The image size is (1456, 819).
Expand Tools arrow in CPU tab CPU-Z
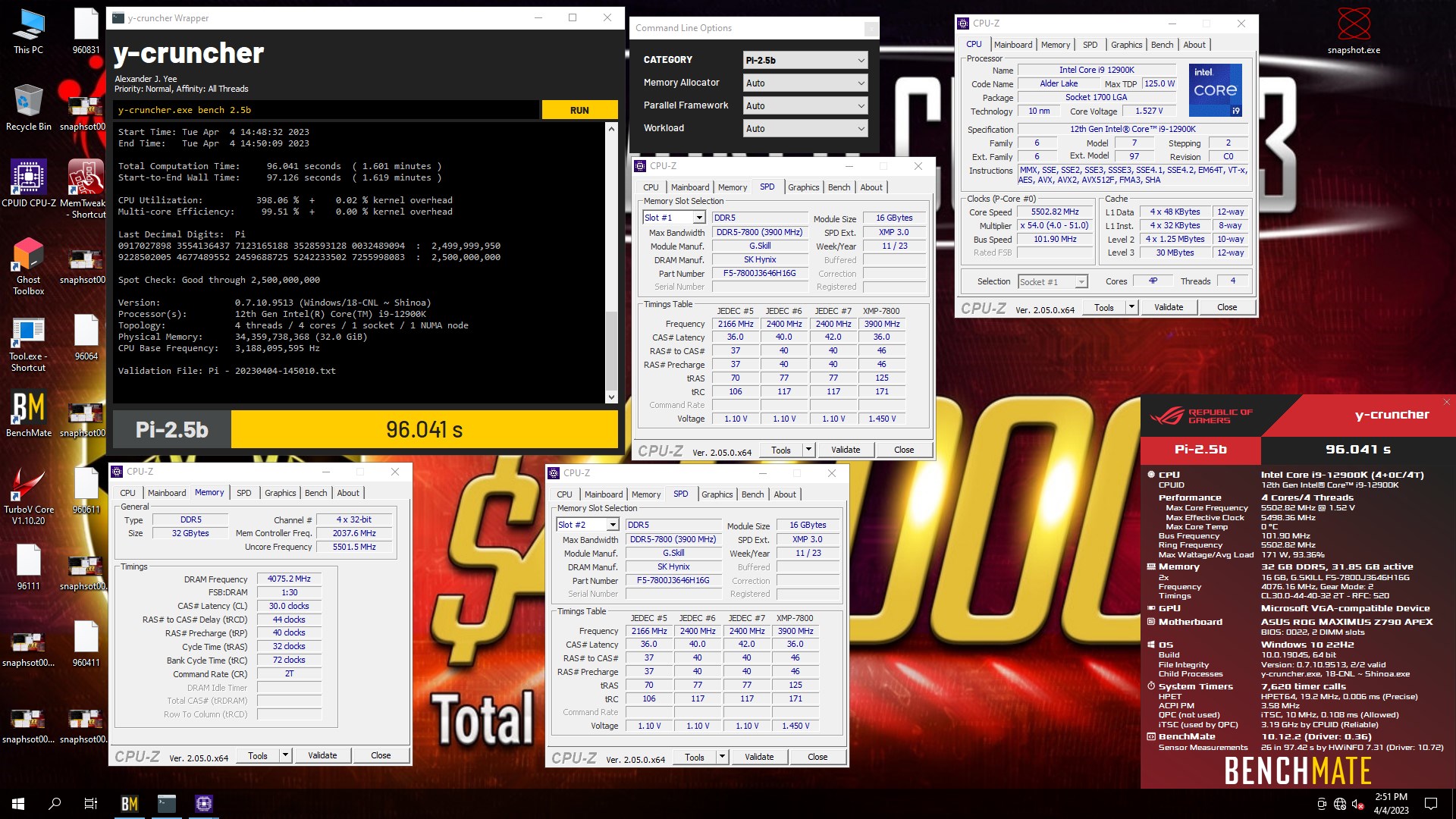(1131, 307)
